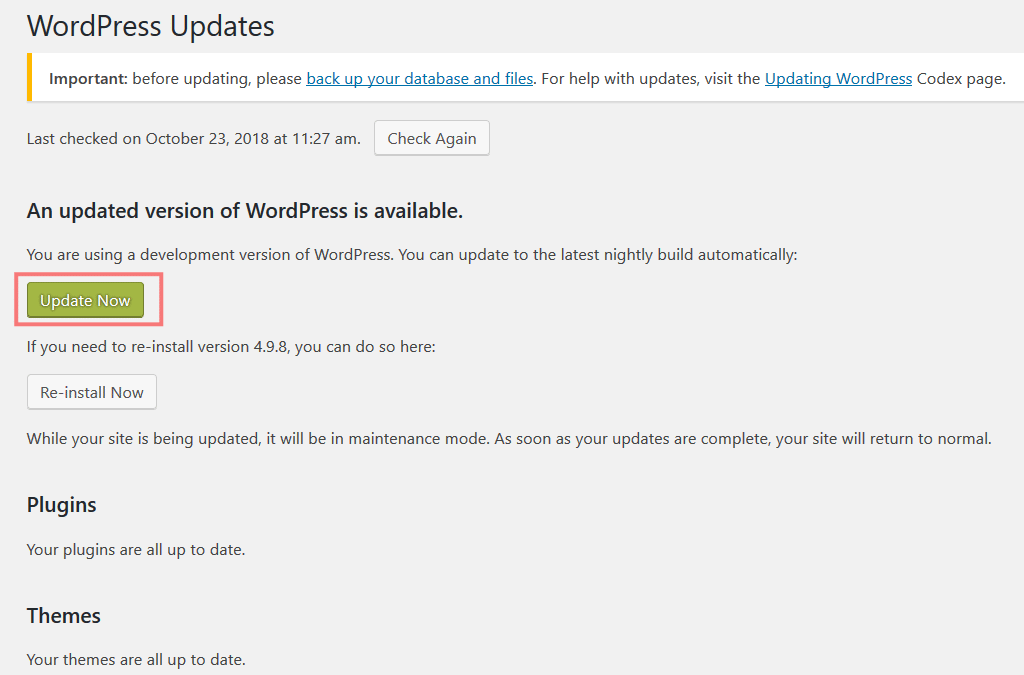Click the bold Important label in notice
The height and width of the screenshot is (675, 1024).
88,78
